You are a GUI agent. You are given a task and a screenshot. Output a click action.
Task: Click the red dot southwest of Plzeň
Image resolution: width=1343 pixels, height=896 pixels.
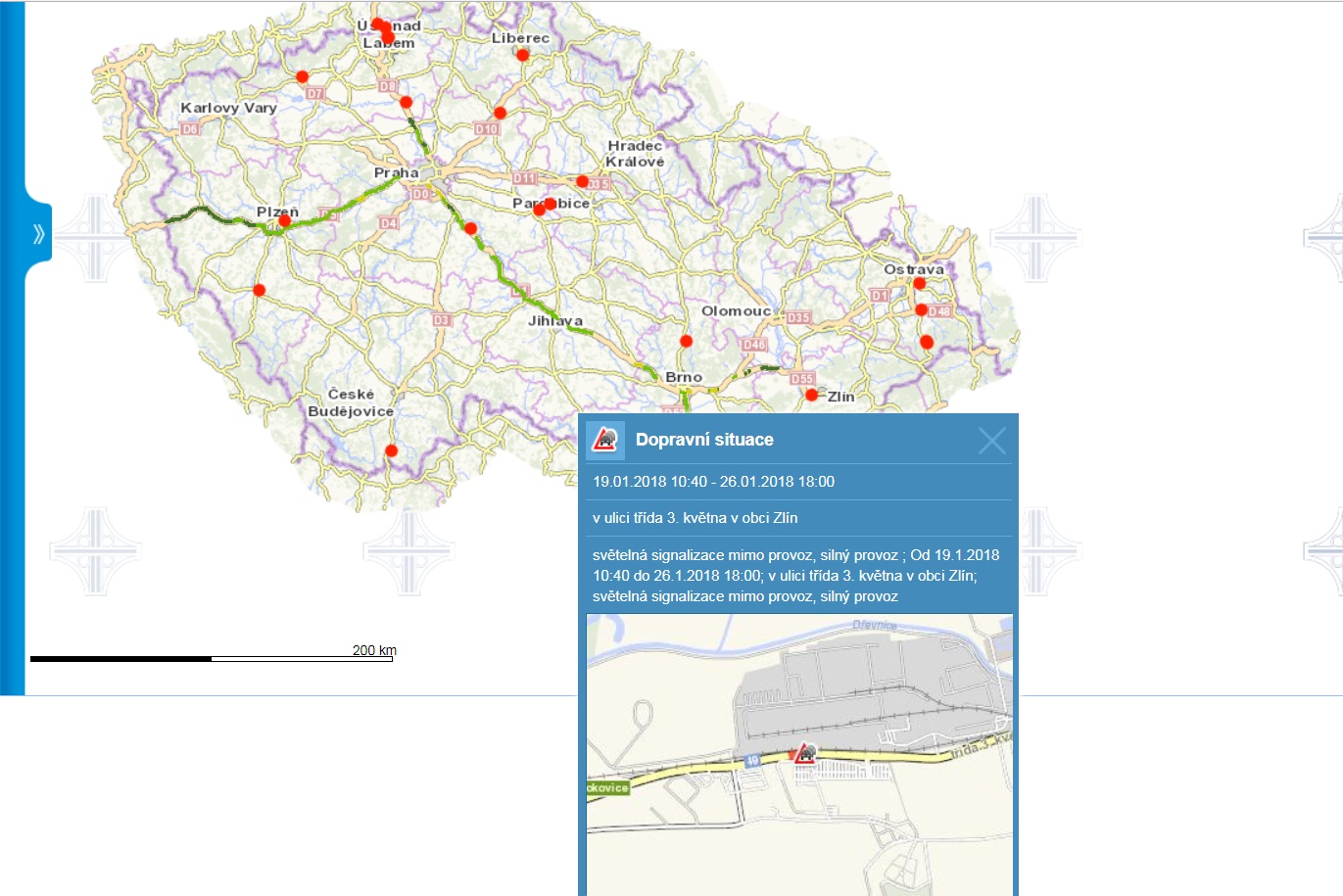coord(259,290)
